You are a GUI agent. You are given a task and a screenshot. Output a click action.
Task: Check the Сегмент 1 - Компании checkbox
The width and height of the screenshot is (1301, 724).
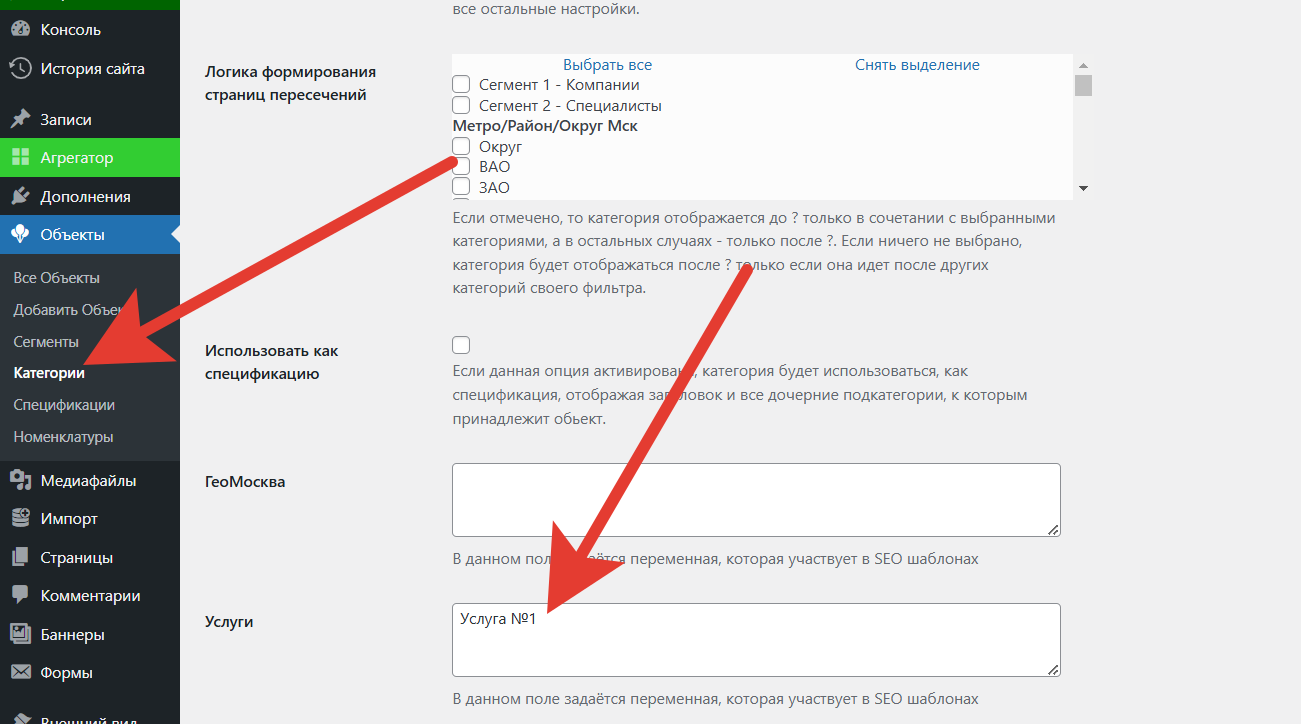pyautogui.click(x=461, y=85)
